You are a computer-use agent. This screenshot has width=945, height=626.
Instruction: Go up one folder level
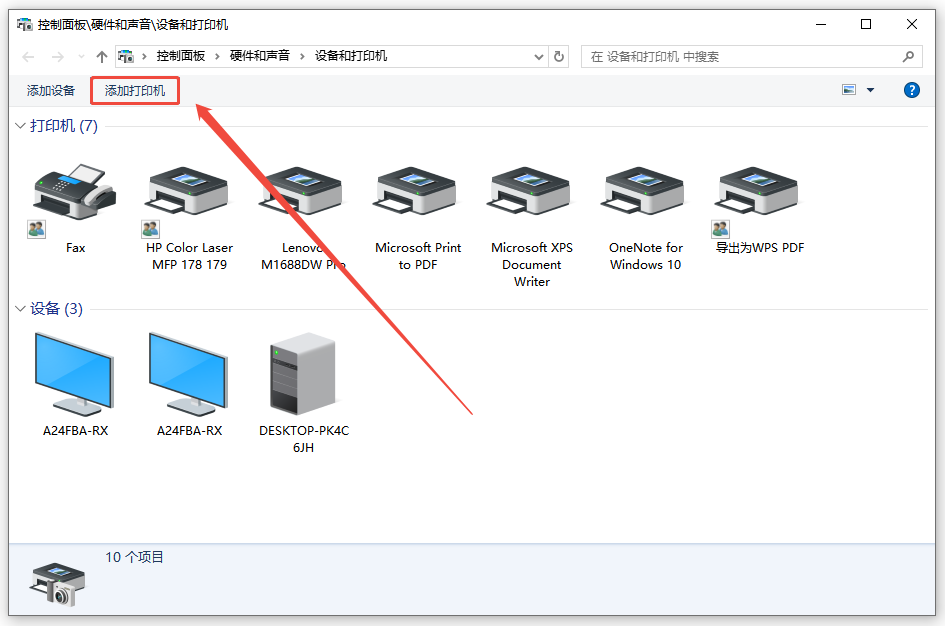(x=101, y=57)
